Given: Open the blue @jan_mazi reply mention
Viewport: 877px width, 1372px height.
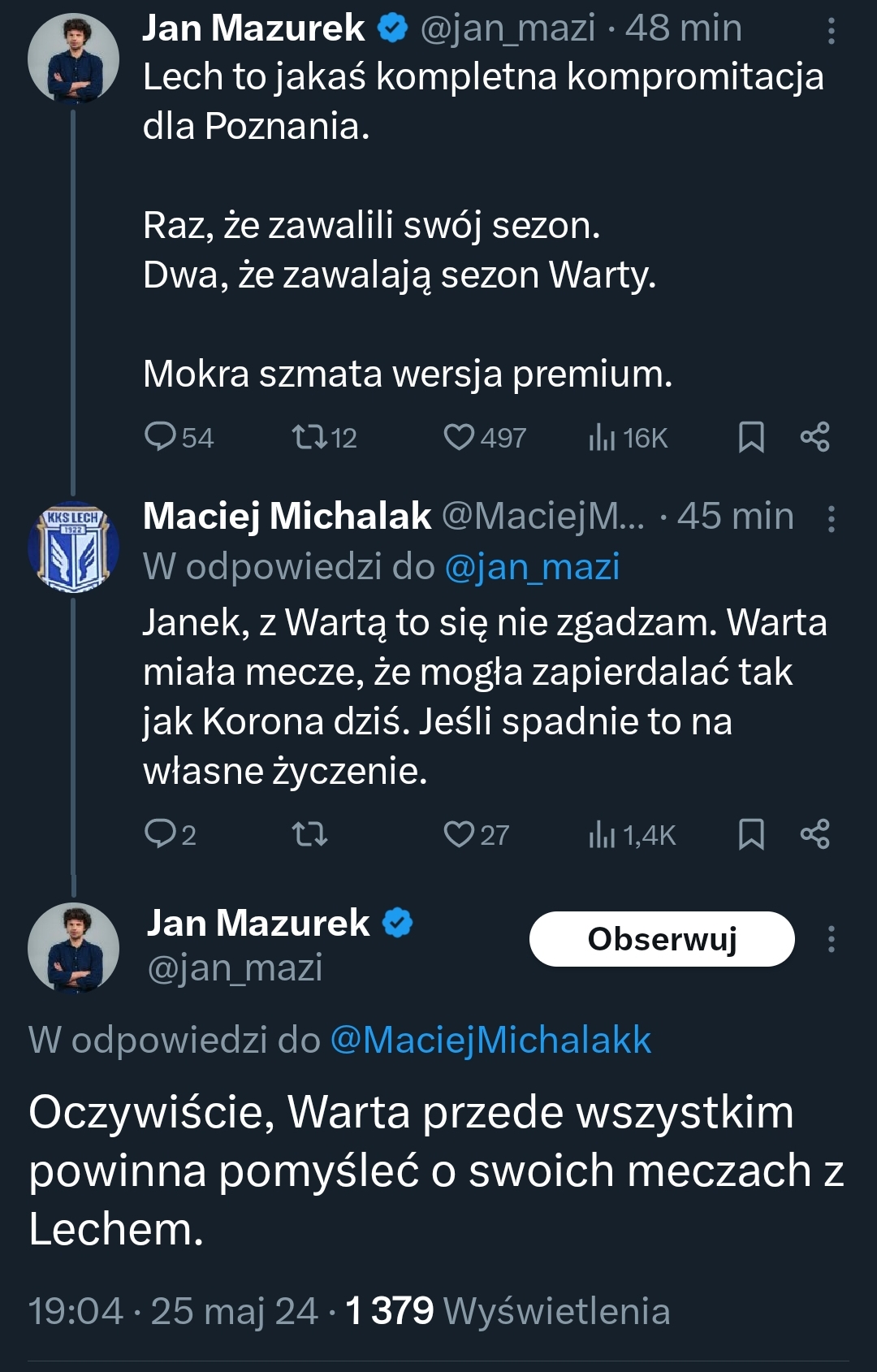Looking at the screenshot, I should coord(532,566).
